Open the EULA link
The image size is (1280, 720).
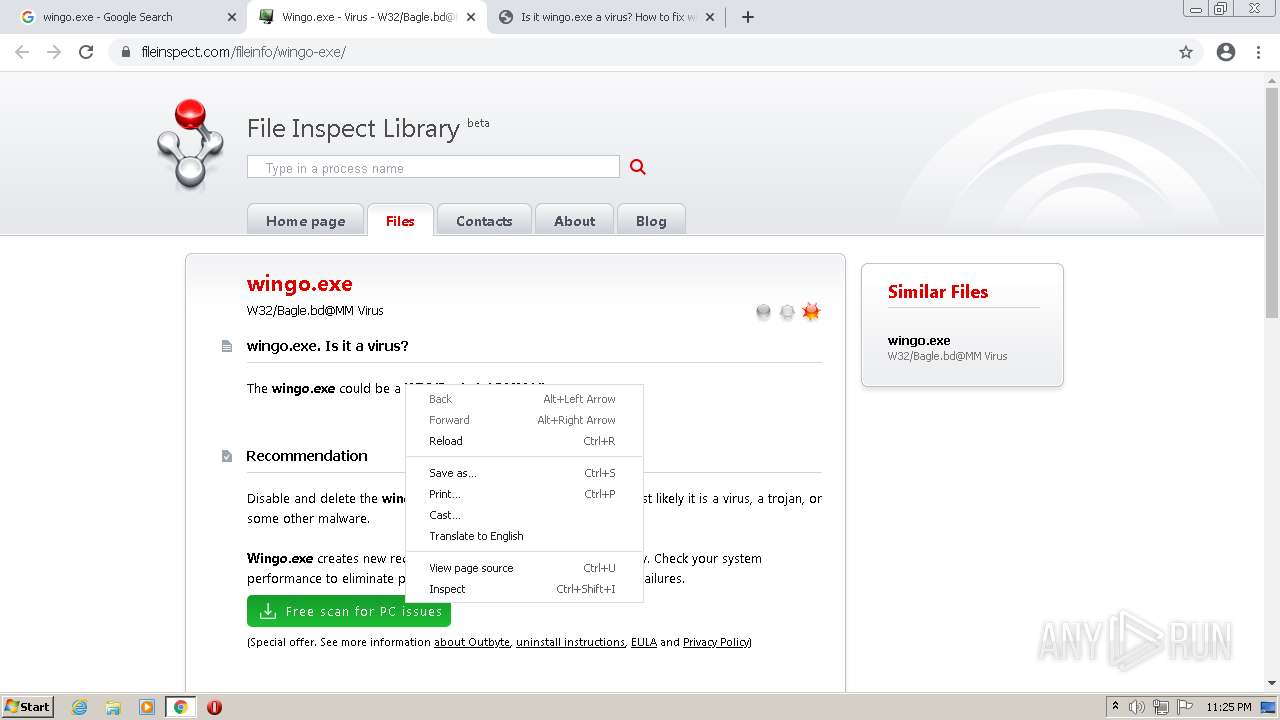(644, 642)
